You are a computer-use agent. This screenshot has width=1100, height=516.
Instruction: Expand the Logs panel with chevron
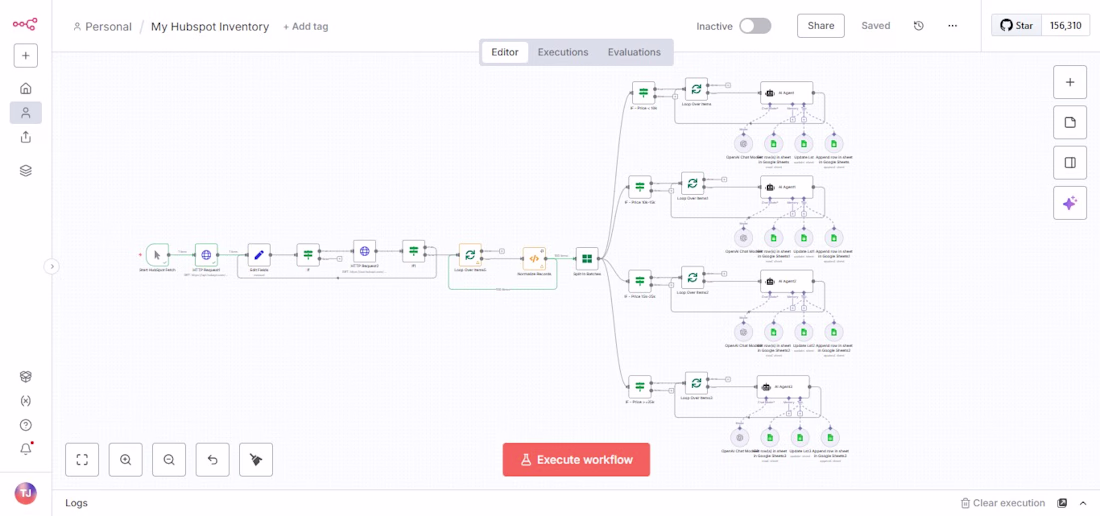click(1083, 503)
